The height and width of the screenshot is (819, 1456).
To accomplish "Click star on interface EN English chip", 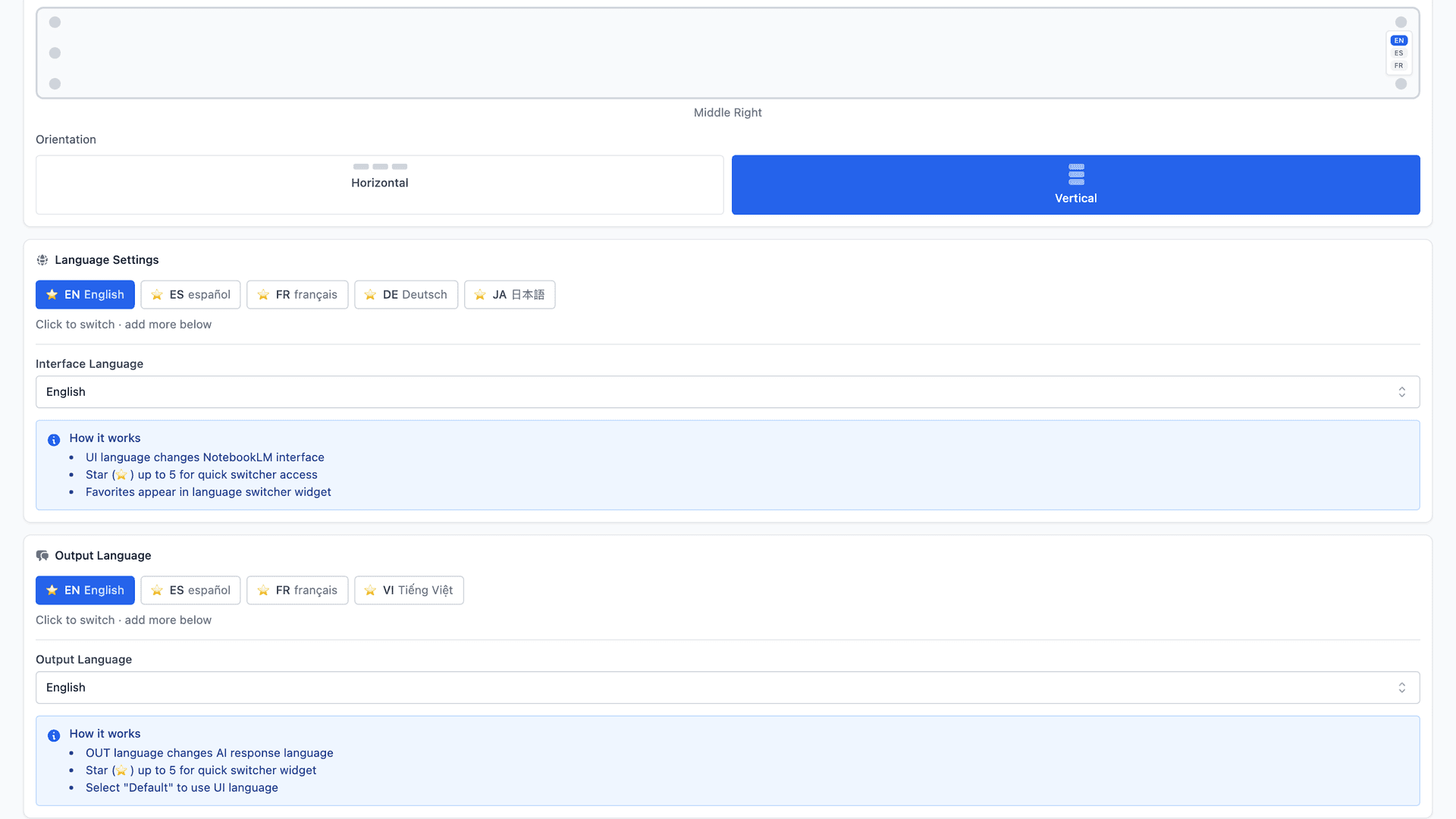I will (x=52, y=294).
